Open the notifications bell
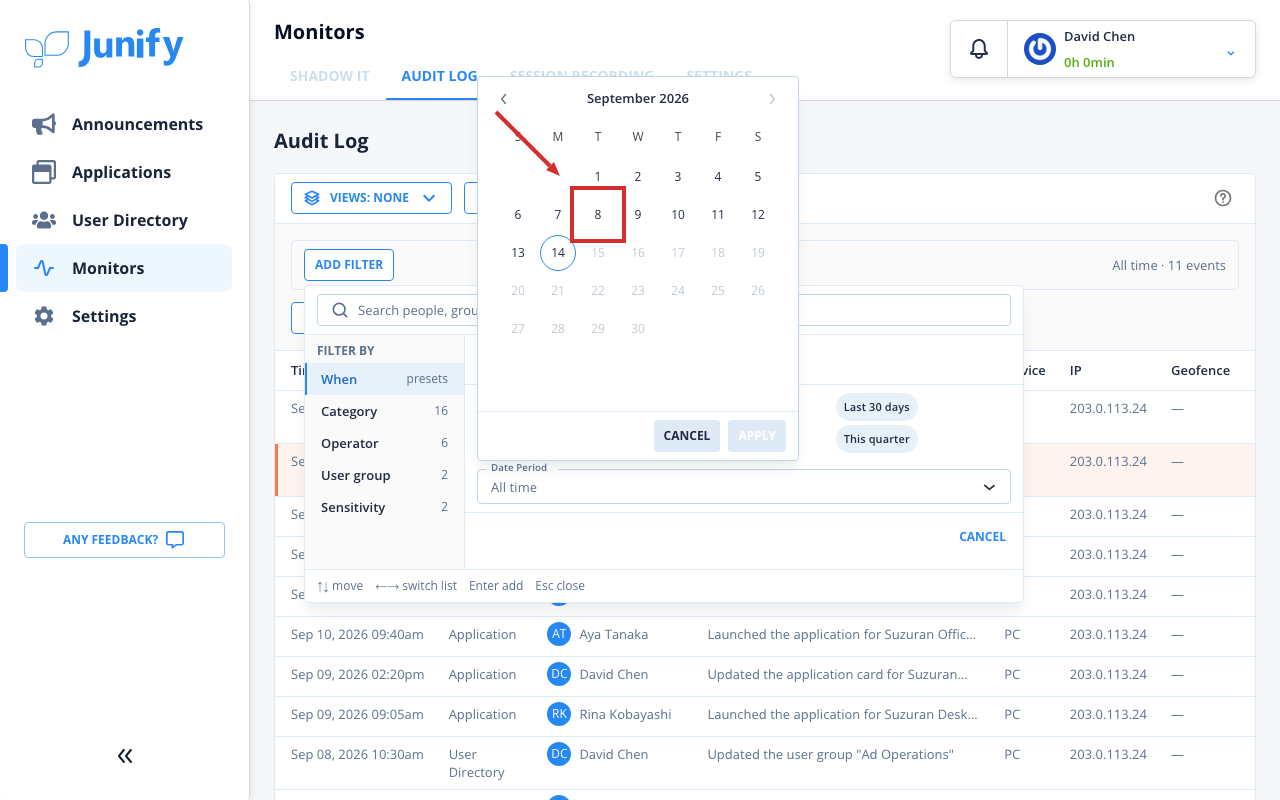 tap(979, 49)
